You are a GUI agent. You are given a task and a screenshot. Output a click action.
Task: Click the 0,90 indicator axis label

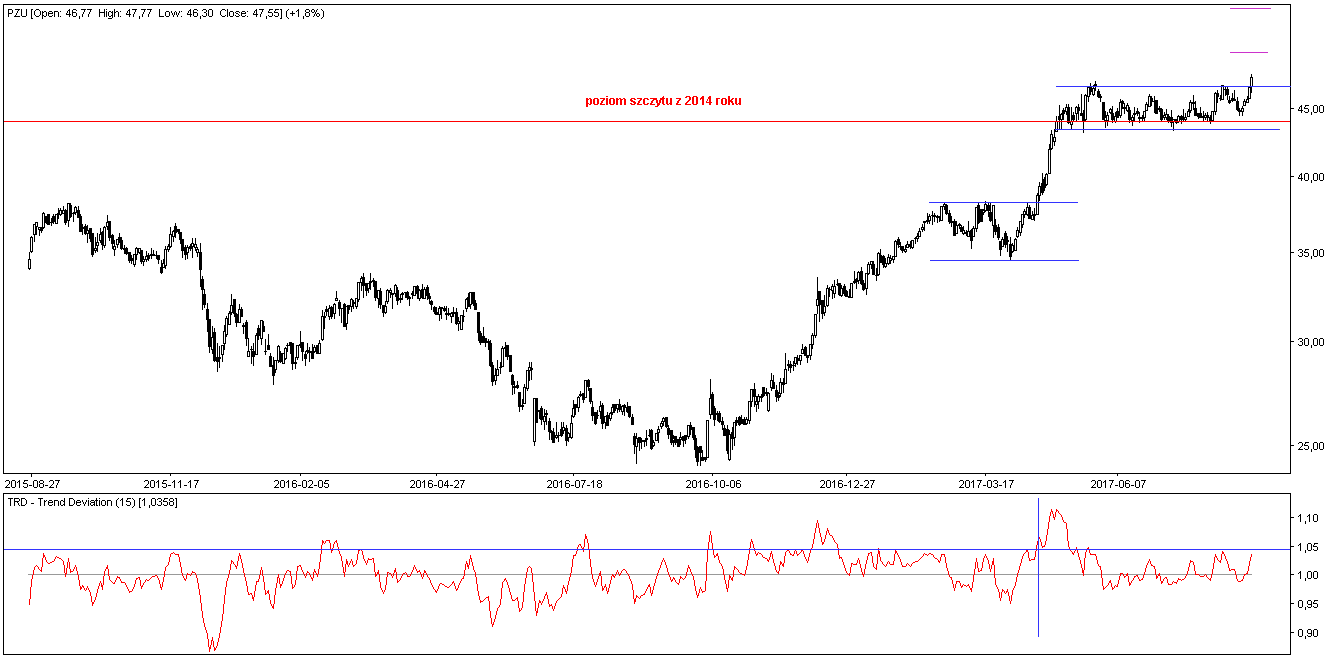(1310, 633)
